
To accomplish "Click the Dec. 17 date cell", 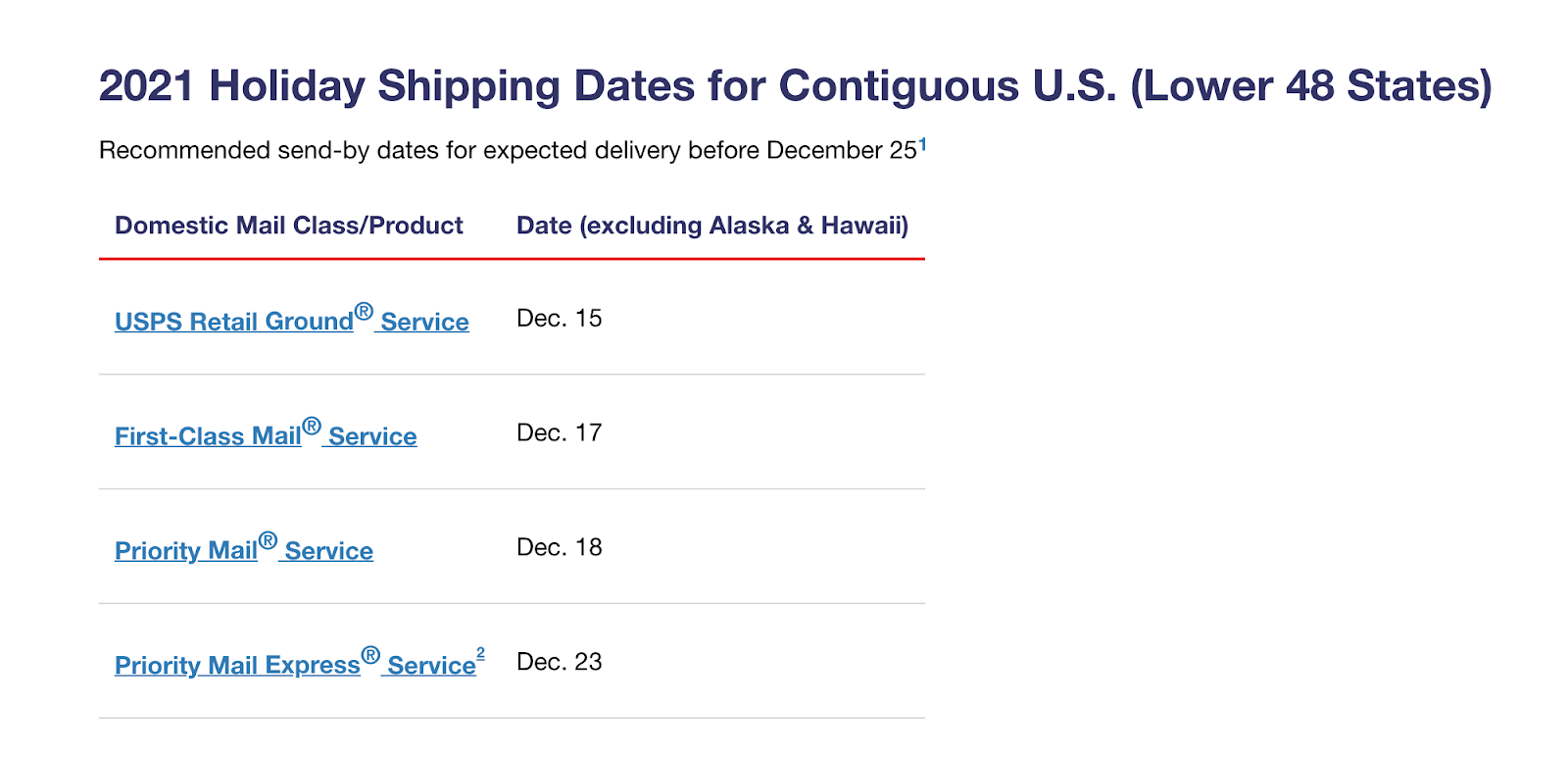I will pyautogui.click(x=560, y=433).
